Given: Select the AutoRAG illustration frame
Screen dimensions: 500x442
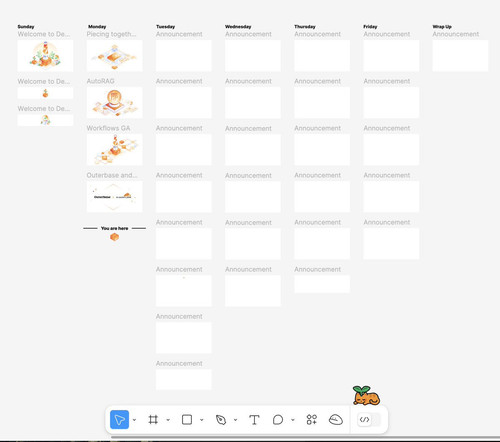Looking at the screenshot, I should (x=114, y=103).
